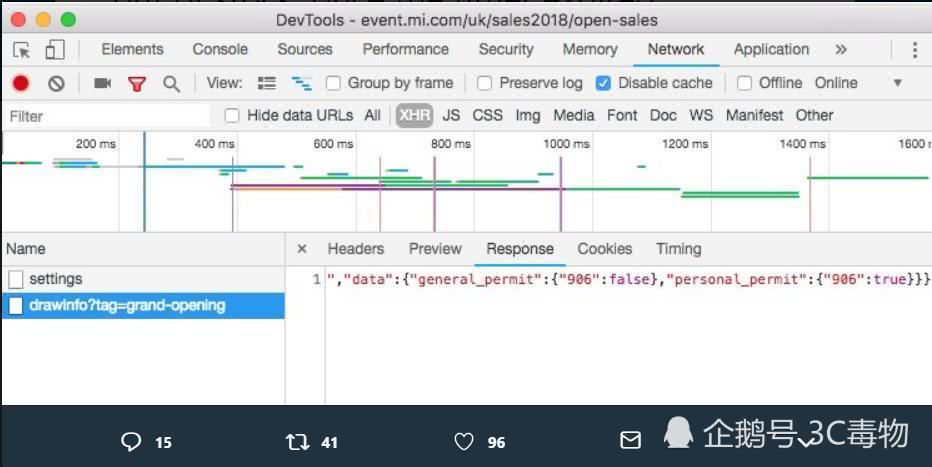The height and width of the screenshot is (467, 932).
Task: Enable Preserve log checkbox
Action: [485, 84]
